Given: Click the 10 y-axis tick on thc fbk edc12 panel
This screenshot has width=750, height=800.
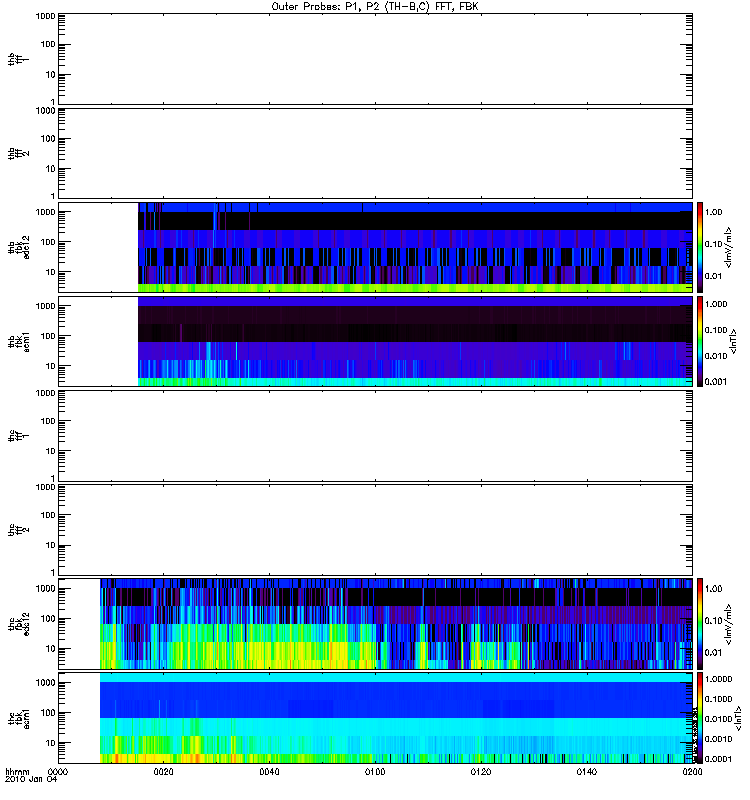Looking at the screenshot, I should tap(51, 649).
